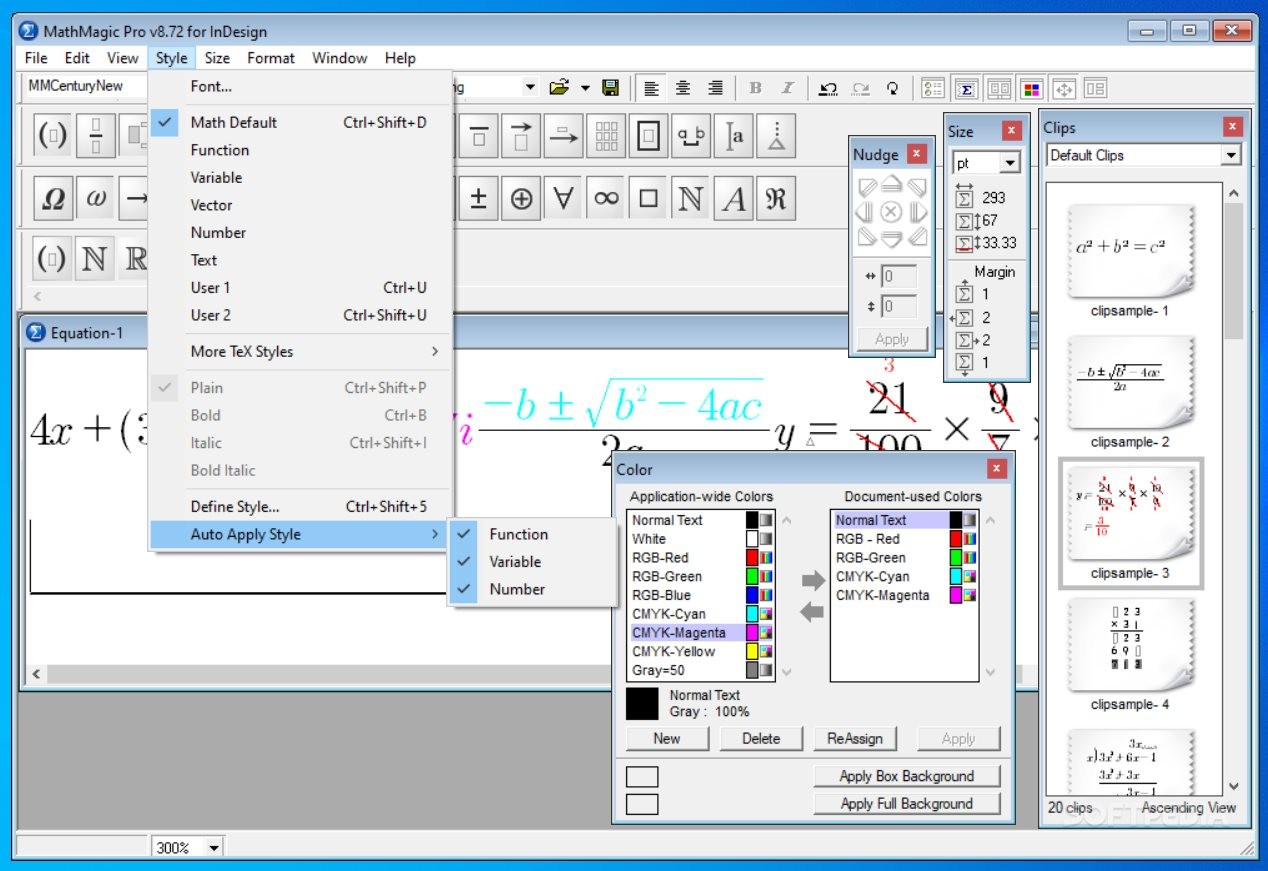
Task: Select Vector style in menu
Action: click(301, 205)
